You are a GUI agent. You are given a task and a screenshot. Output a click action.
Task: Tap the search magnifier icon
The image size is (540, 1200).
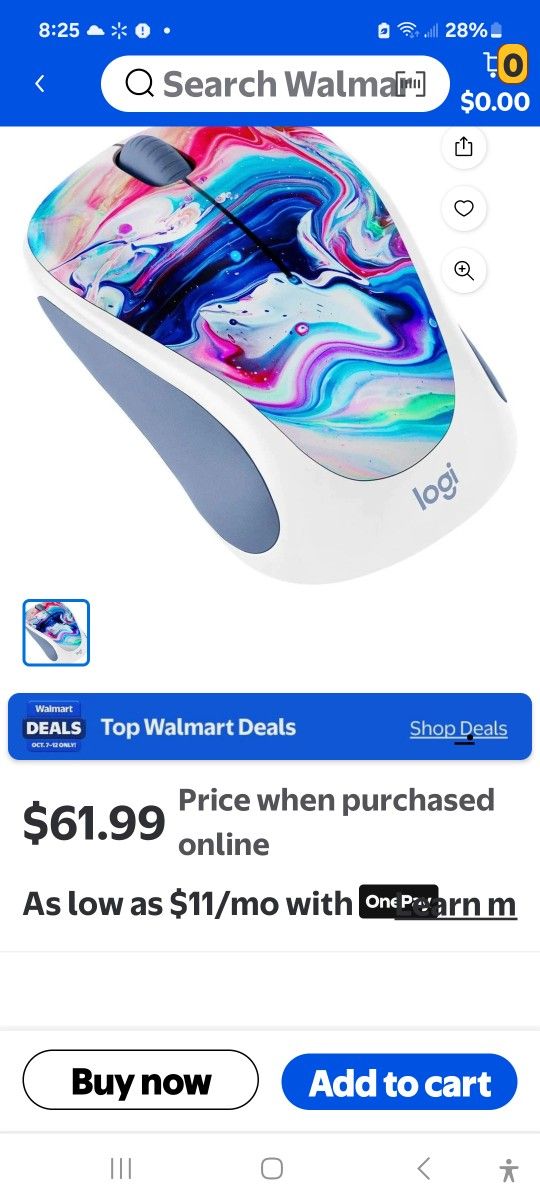[x=139, y=84]
